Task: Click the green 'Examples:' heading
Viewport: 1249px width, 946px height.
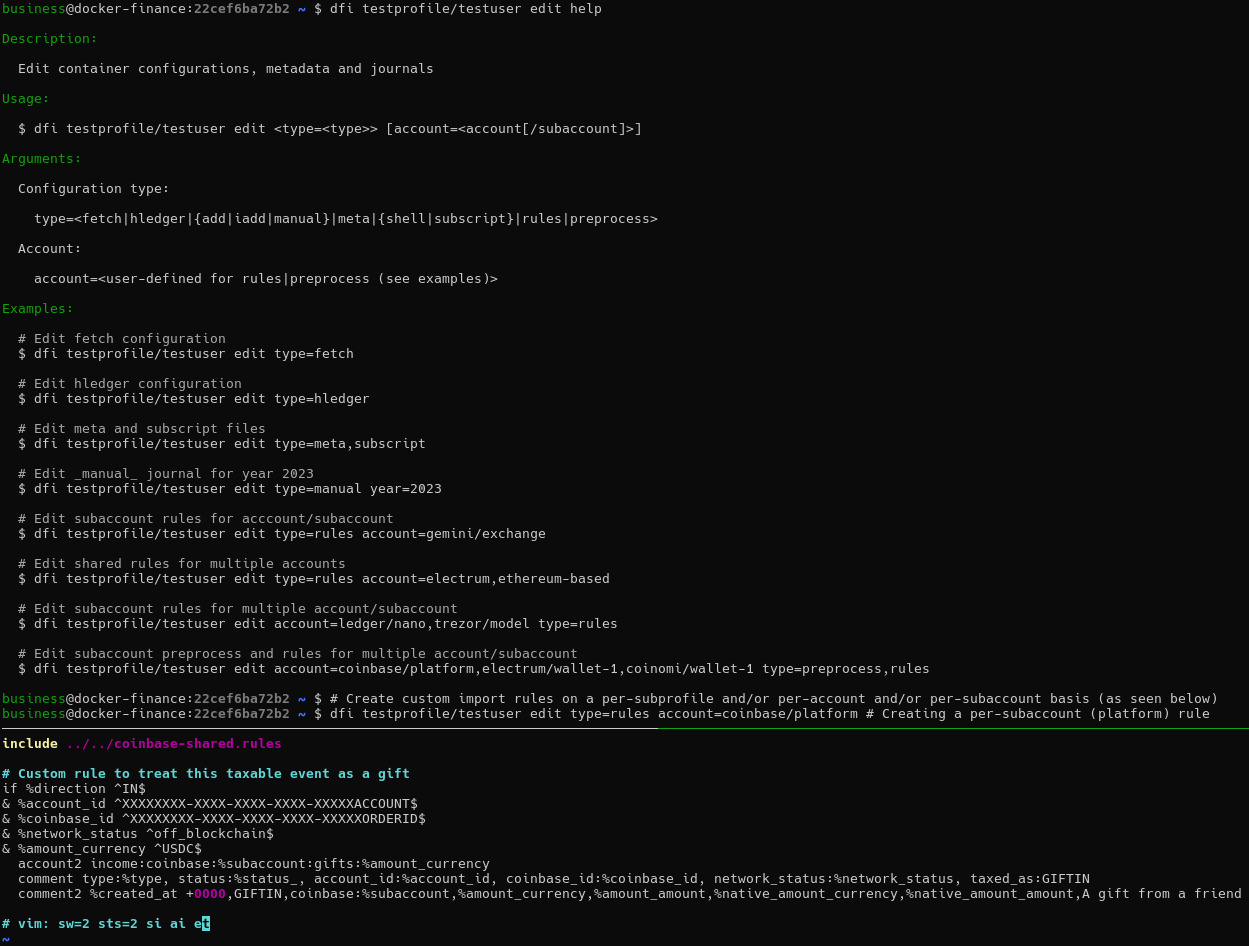Action: [x=38, y=309]
